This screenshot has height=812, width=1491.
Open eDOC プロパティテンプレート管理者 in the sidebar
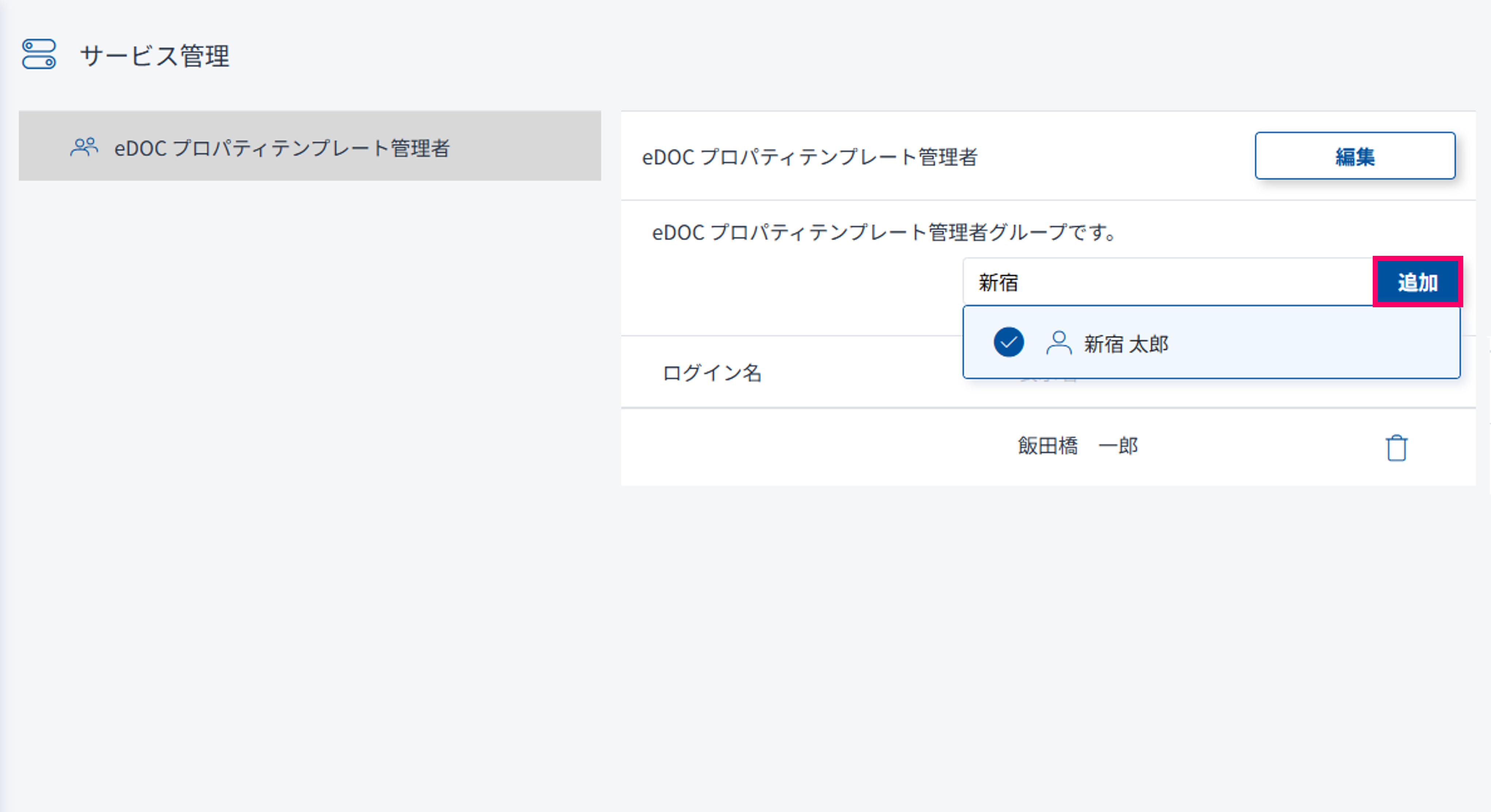coord(281,148)
